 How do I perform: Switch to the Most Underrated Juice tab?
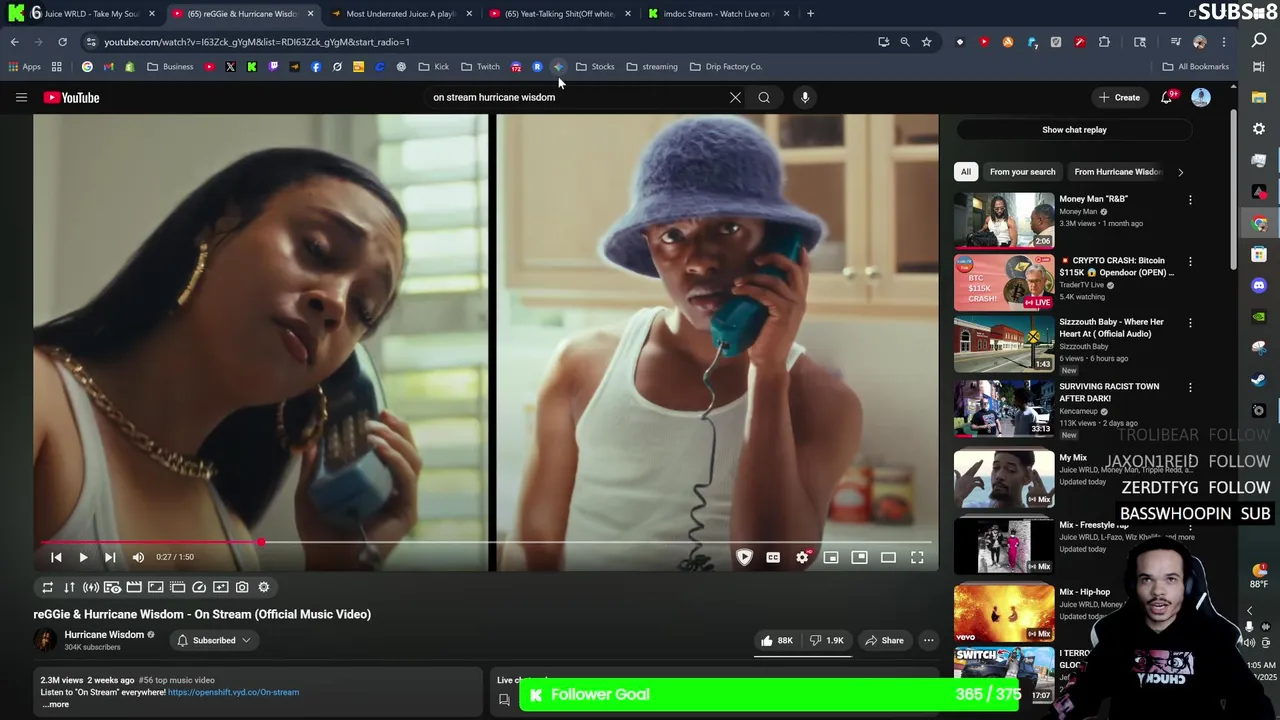coord(400,14)
